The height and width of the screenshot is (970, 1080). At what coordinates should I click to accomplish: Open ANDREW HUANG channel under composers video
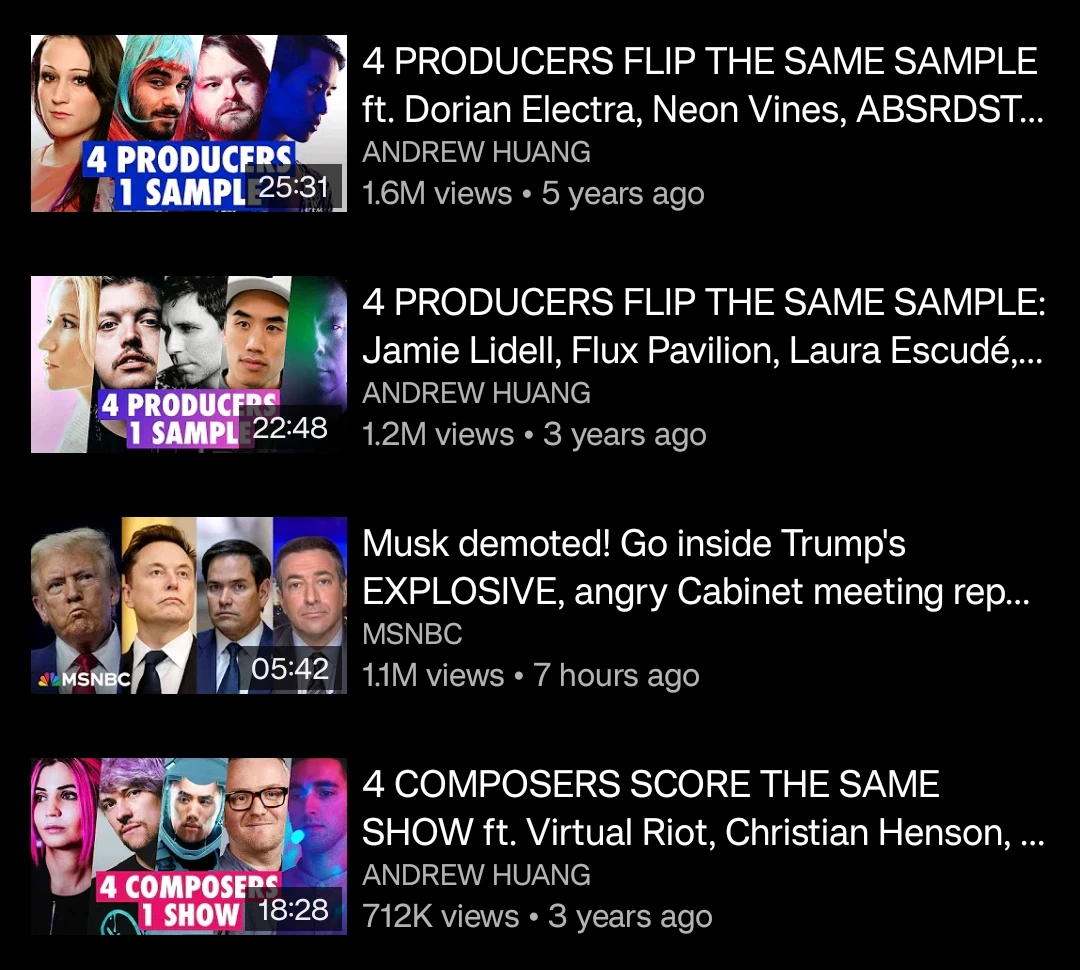pyautogui.click(x=477, y=876)
